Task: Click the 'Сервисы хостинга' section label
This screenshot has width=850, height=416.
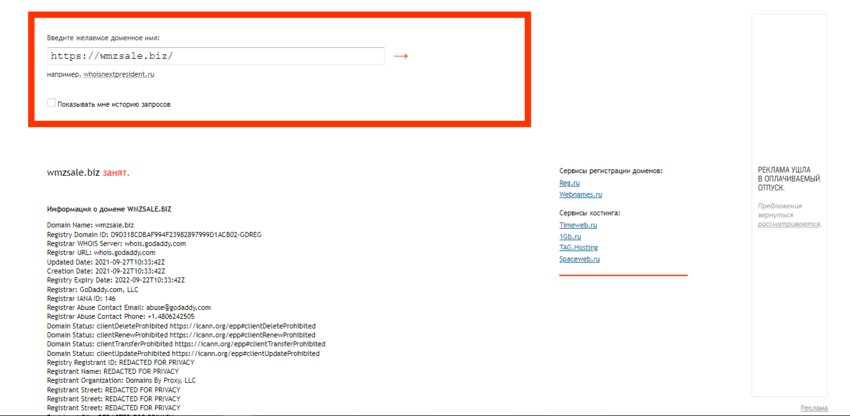Action: coord(589,213)
